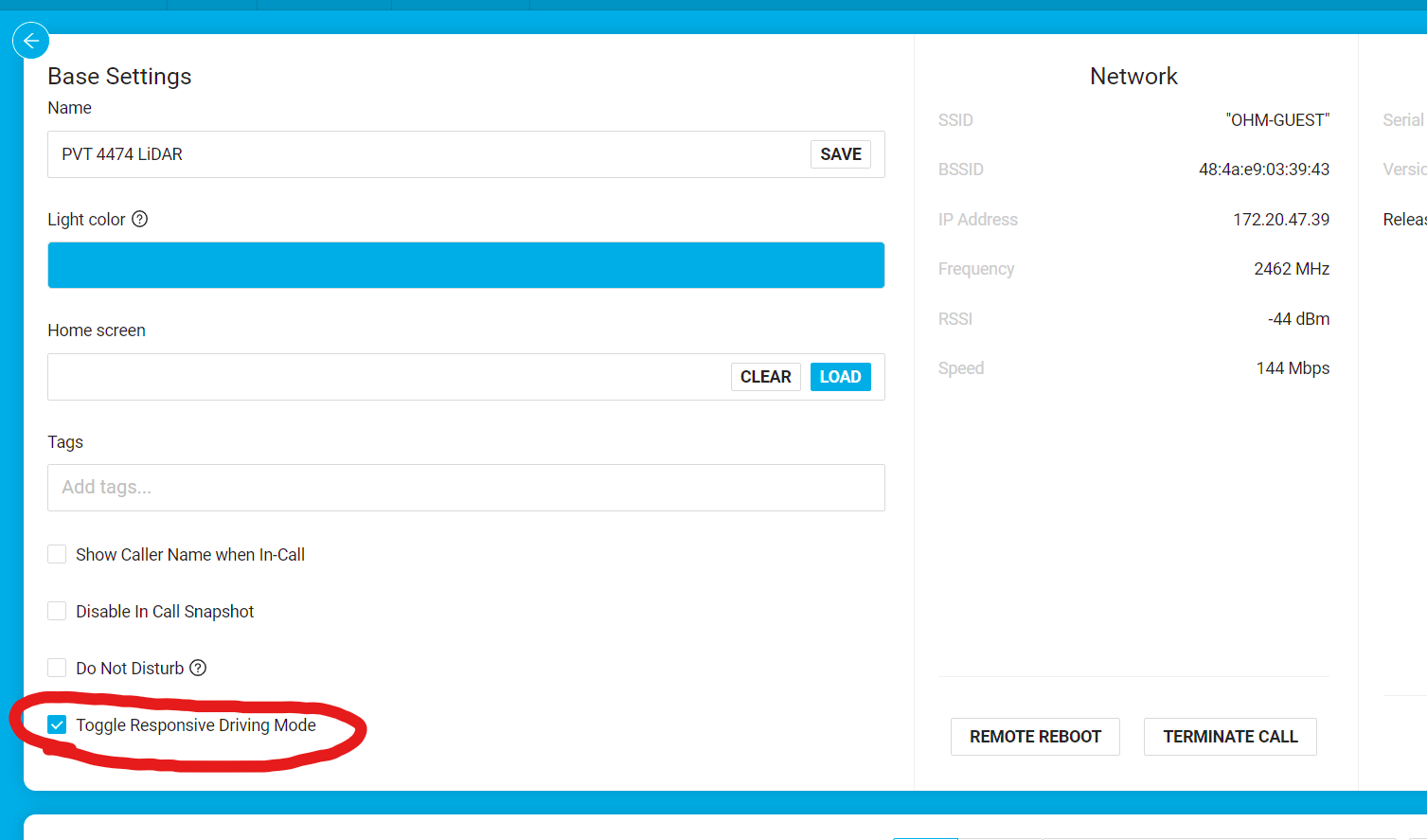Turn on Do Not Disturb checkbox
The image size is (1427, 840).
[57, 668]
